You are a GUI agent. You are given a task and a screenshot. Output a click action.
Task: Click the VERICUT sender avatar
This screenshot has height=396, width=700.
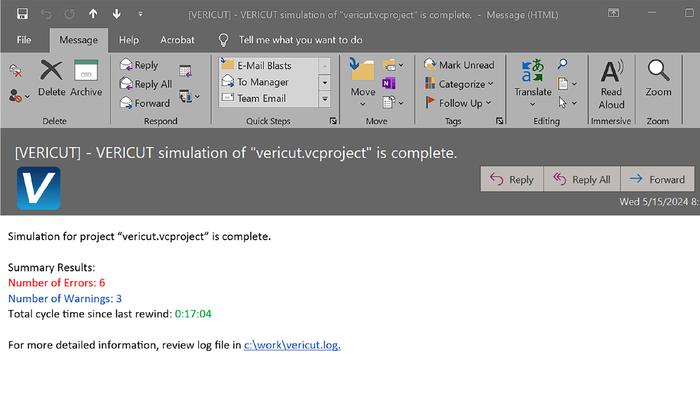38,188
